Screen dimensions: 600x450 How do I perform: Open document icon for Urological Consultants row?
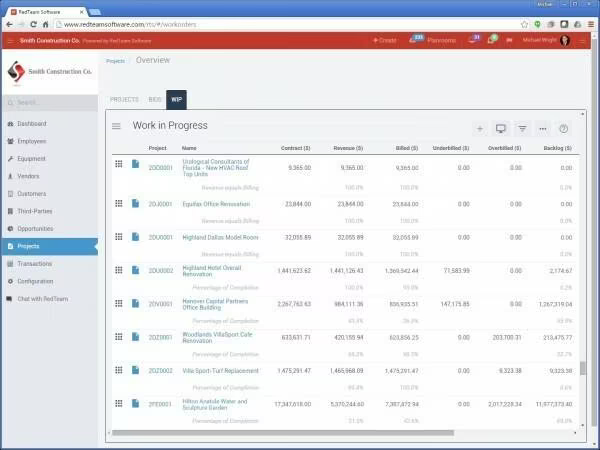click(135, 164)
